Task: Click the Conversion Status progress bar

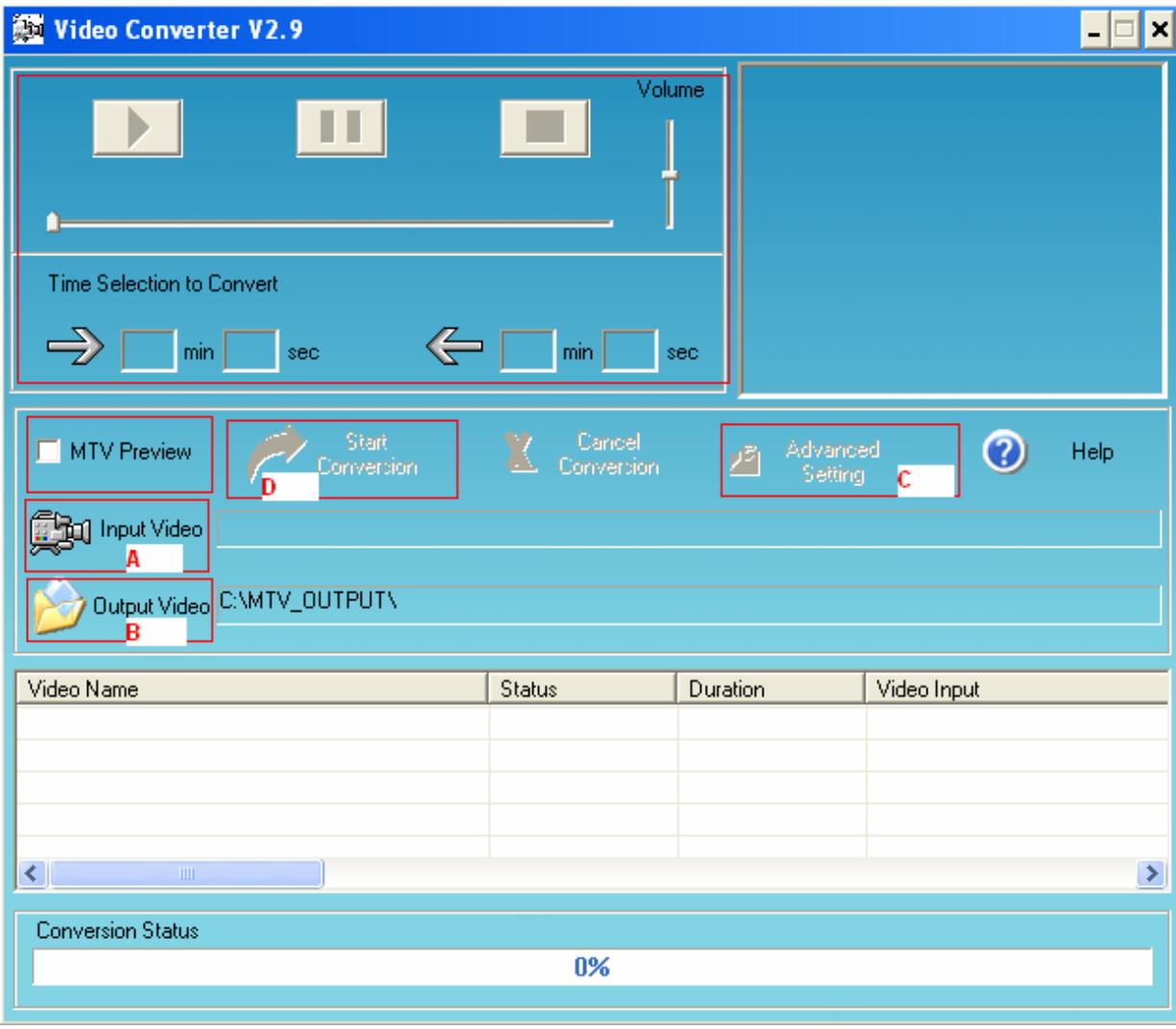Action: 592,967
